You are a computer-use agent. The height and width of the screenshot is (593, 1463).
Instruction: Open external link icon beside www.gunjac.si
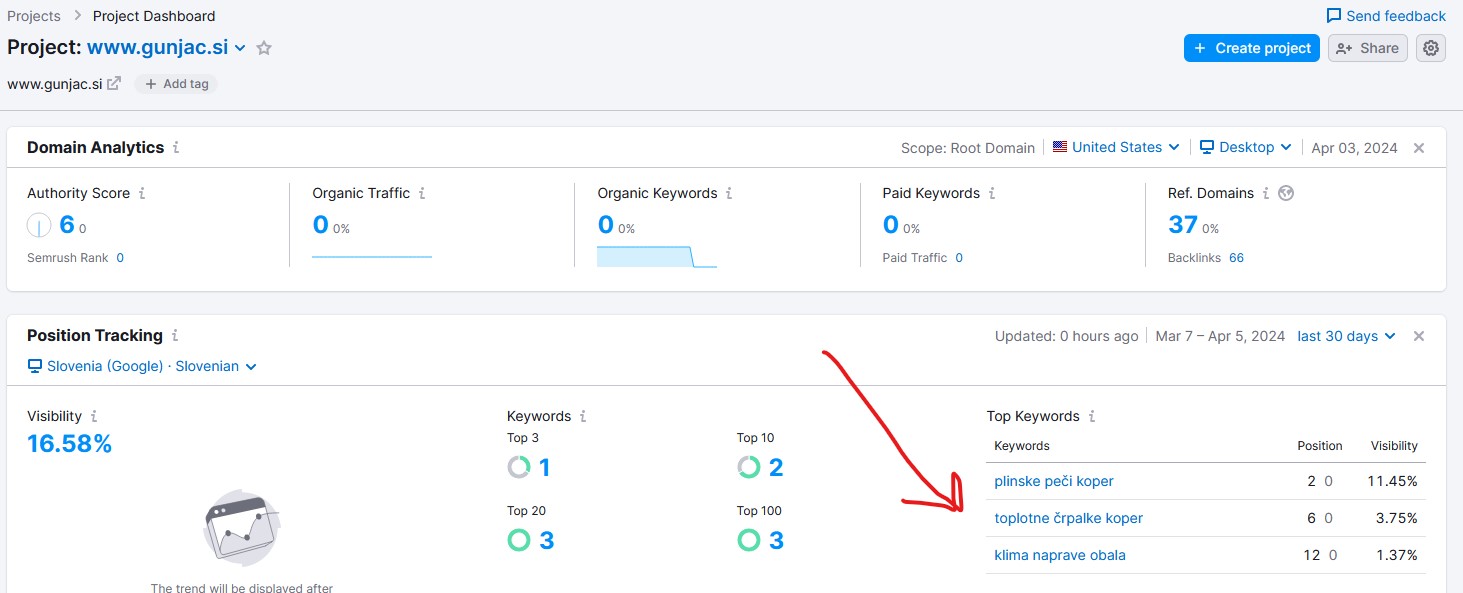[x=114, y=84]
